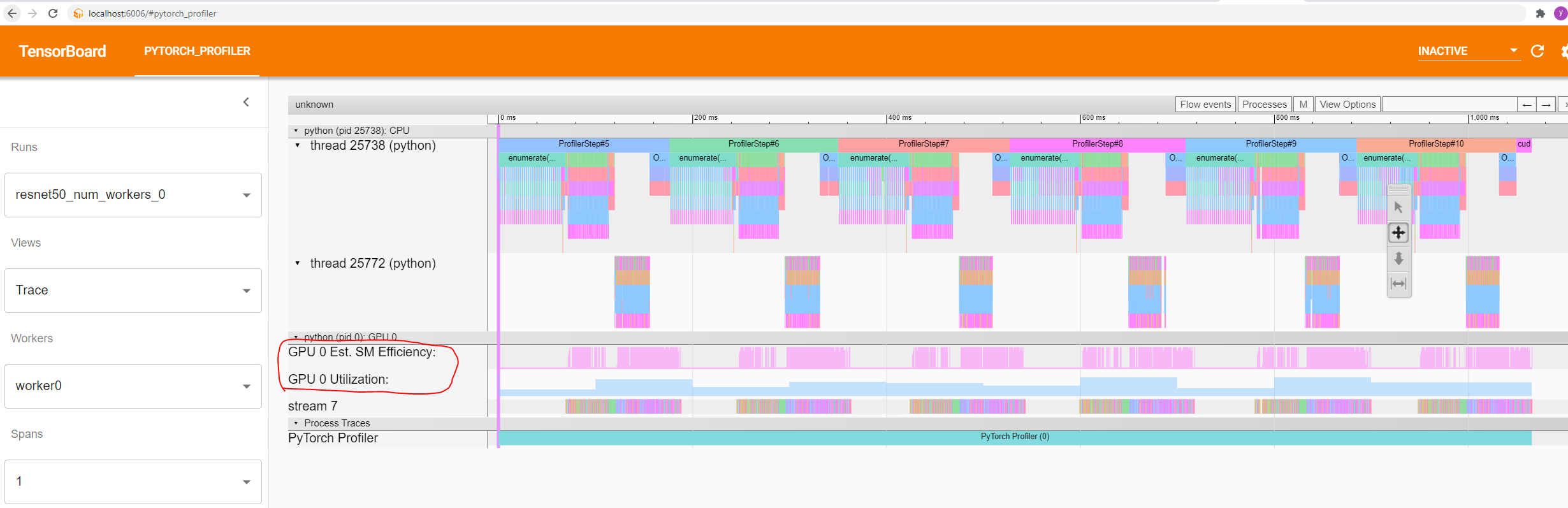Switch to the PYTORCH_PROFILER tab

pyautogui.click(x=197, y=51)
